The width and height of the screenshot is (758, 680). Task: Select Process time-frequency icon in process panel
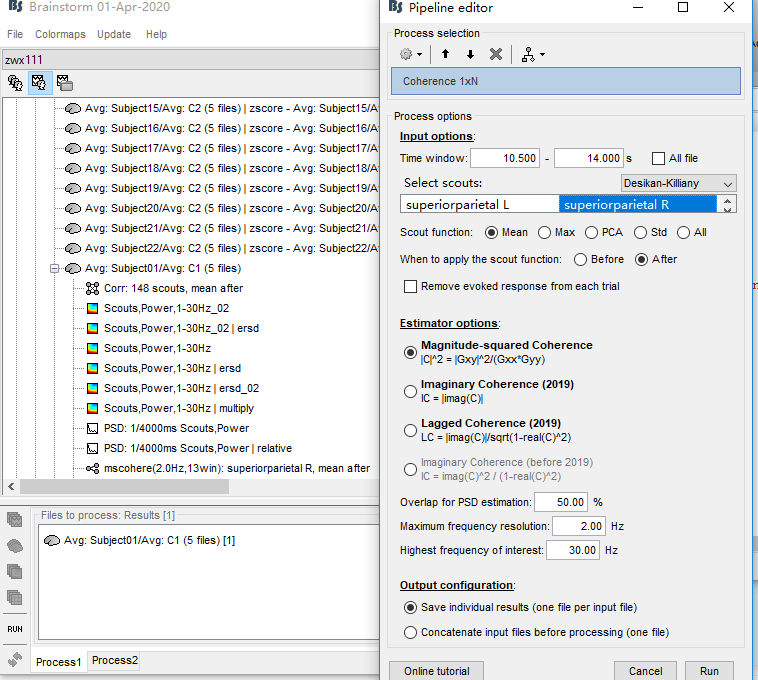pyautogui.click(x=15, y=572)
